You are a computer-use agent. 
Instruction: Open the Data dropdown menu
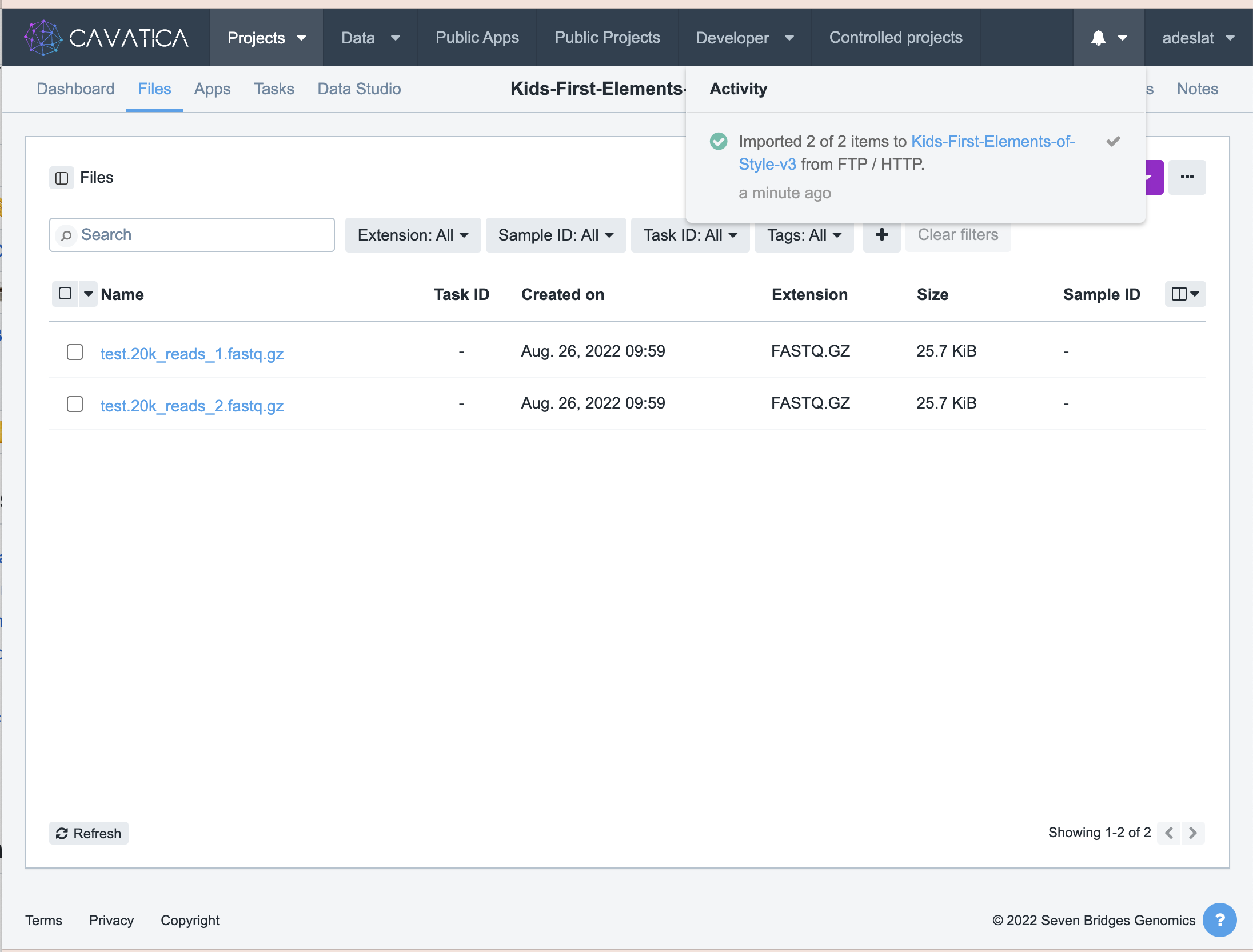coord(370,38)
